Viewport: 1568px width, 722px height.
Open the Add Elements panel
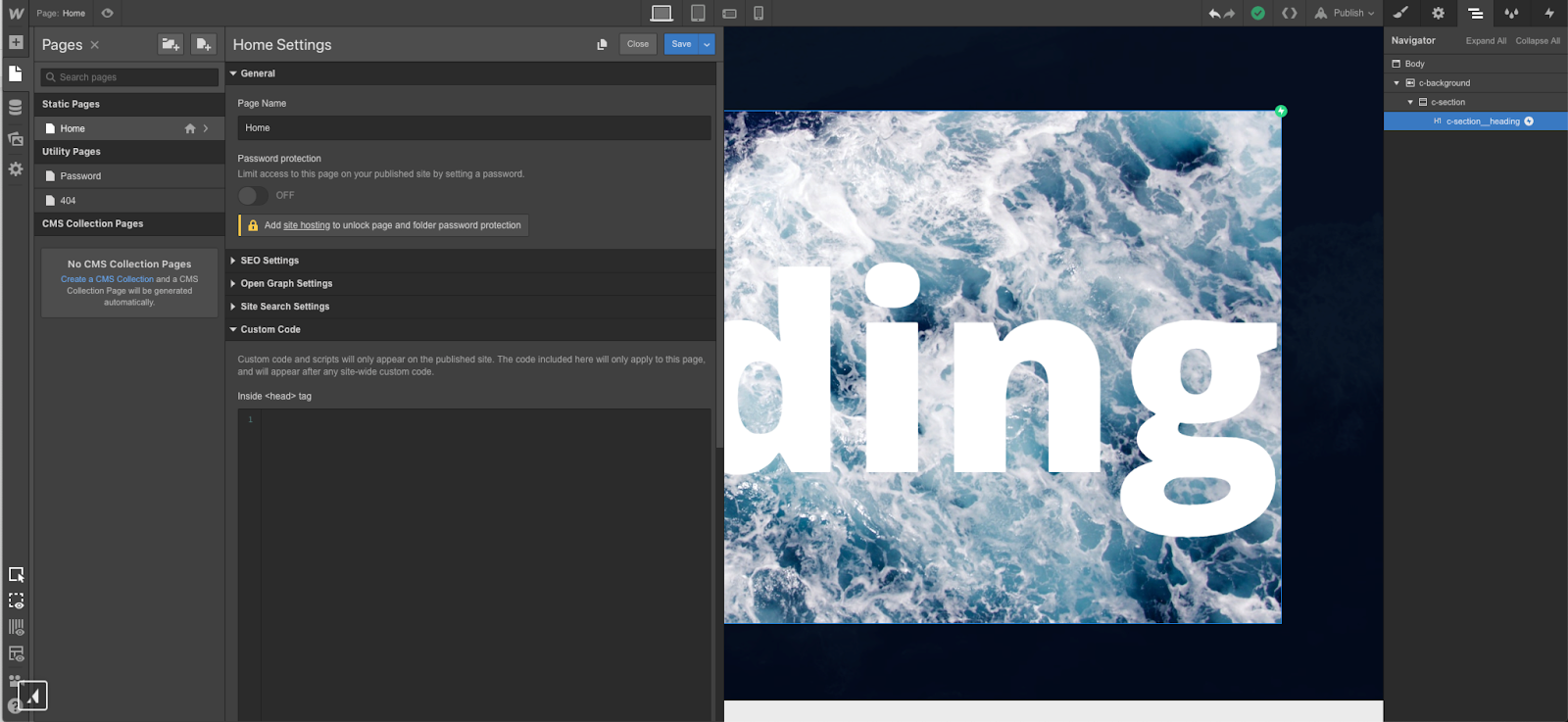coord(16,42)
